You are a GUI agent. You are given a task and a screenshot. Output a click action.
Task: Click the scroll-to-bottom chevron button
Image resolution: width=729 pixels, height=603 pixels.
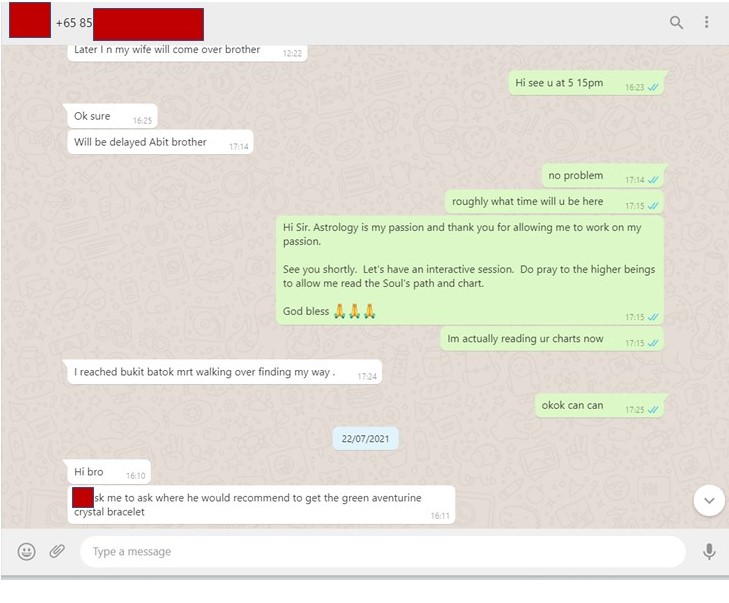[709, 501]
